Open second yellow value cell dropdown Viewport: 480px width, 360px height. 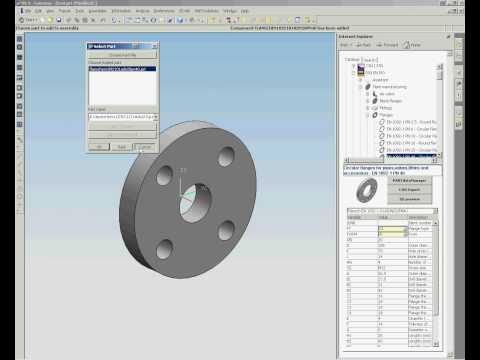(x=406, y=234)
